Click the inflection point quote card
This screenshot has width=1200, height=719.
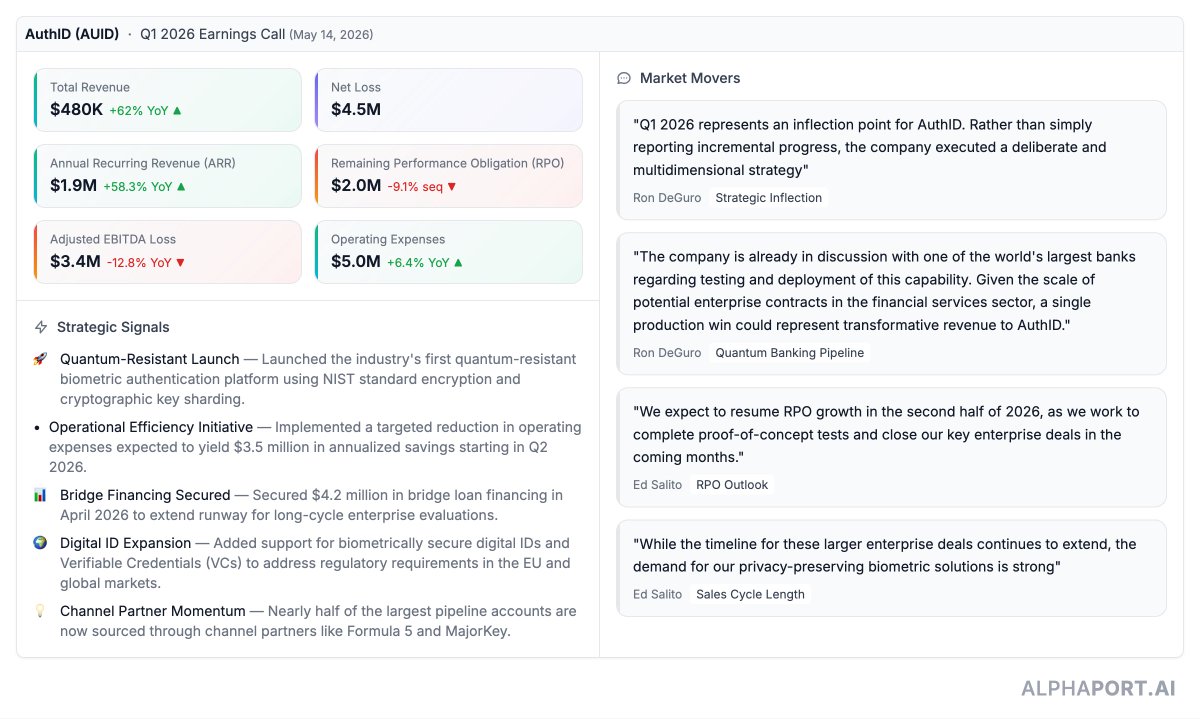pyautogui.click(x=892, y=160)
